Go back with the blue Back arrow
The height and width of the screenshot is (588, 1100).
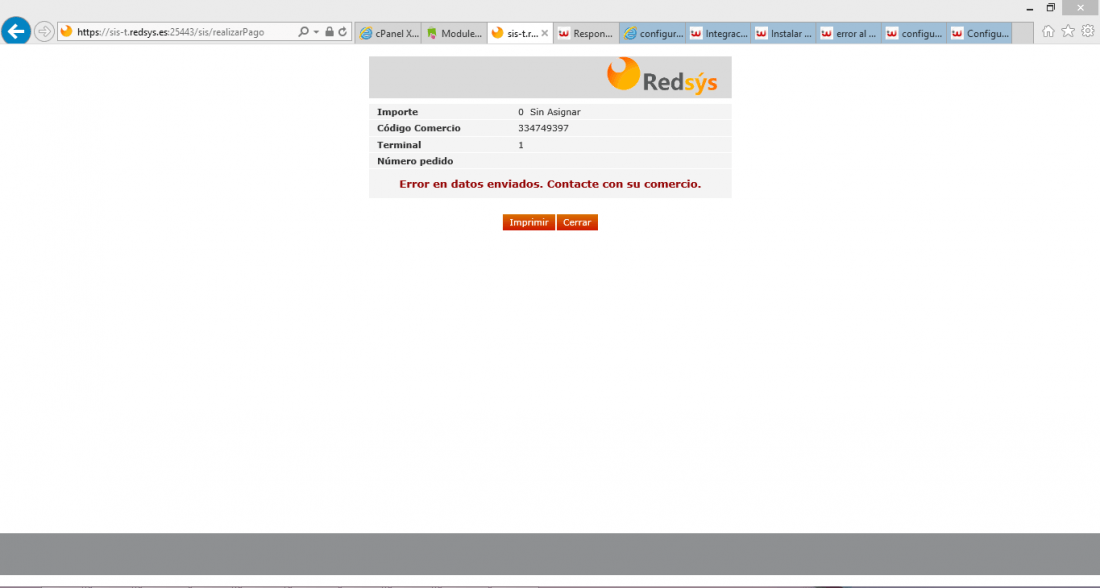click(x=15, y=31)
